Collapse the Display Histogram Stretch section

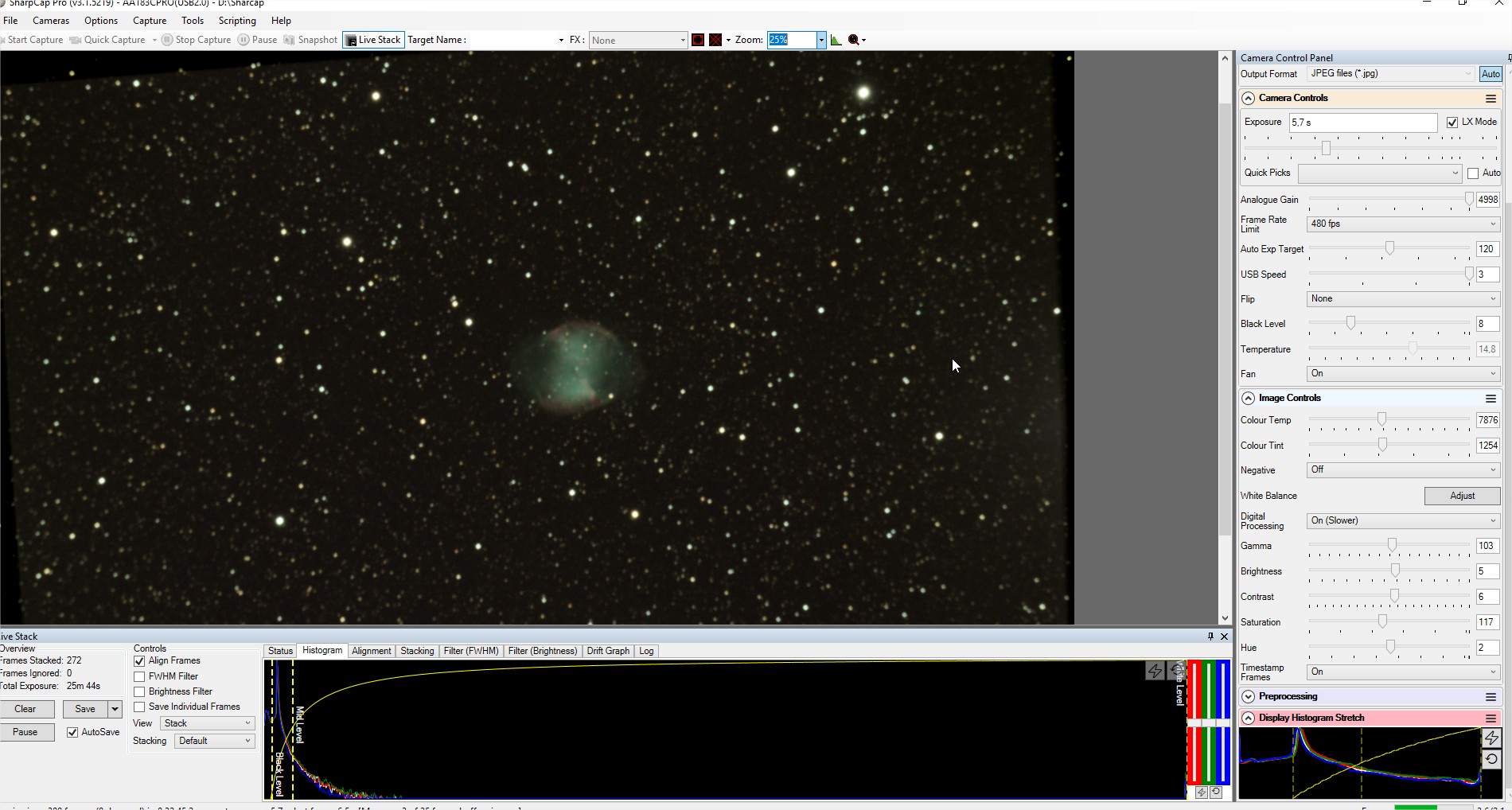click(x=1248, y=718)
